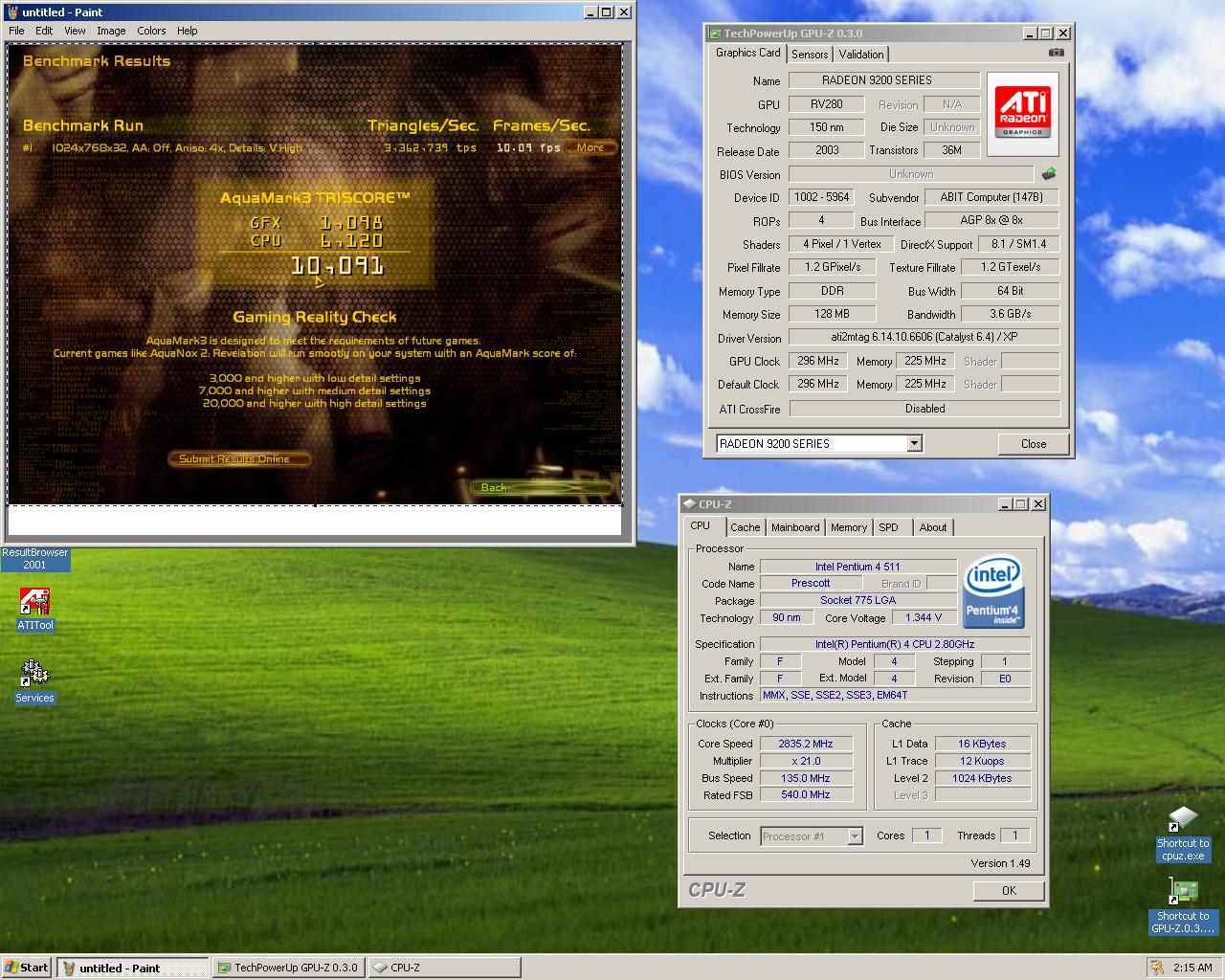
Task: Click the Level 2 cache 1024 KBytes value
Action: coord(985,778)
